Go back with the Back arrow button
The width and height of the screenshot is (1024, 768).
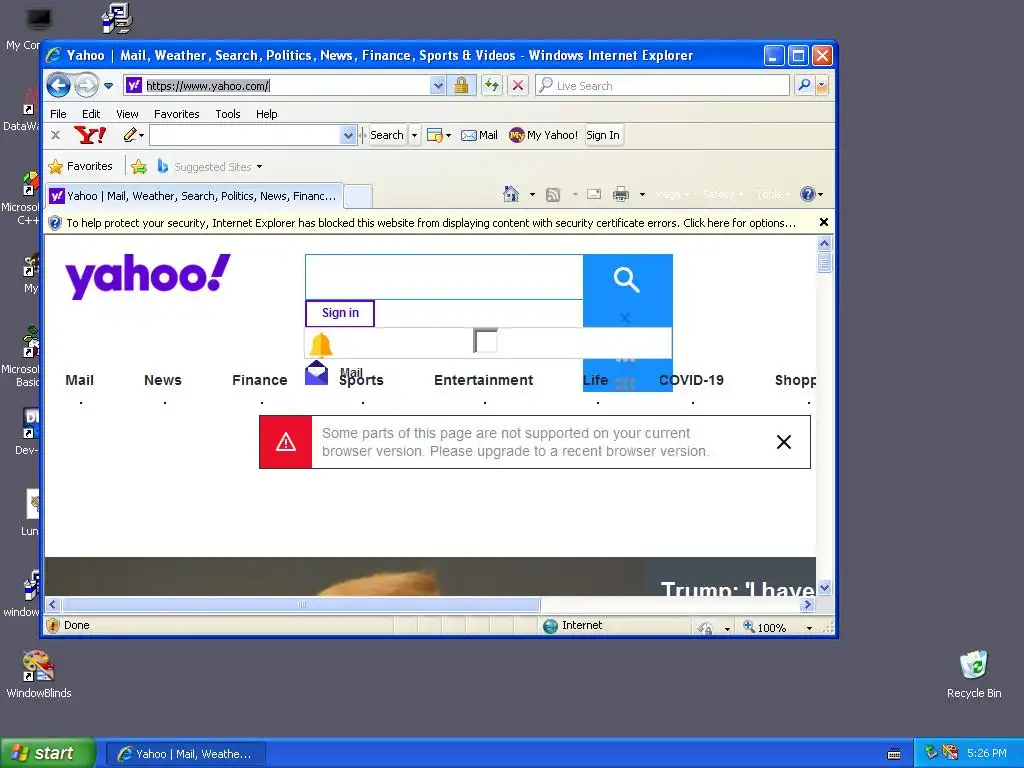tap(59, 85)
